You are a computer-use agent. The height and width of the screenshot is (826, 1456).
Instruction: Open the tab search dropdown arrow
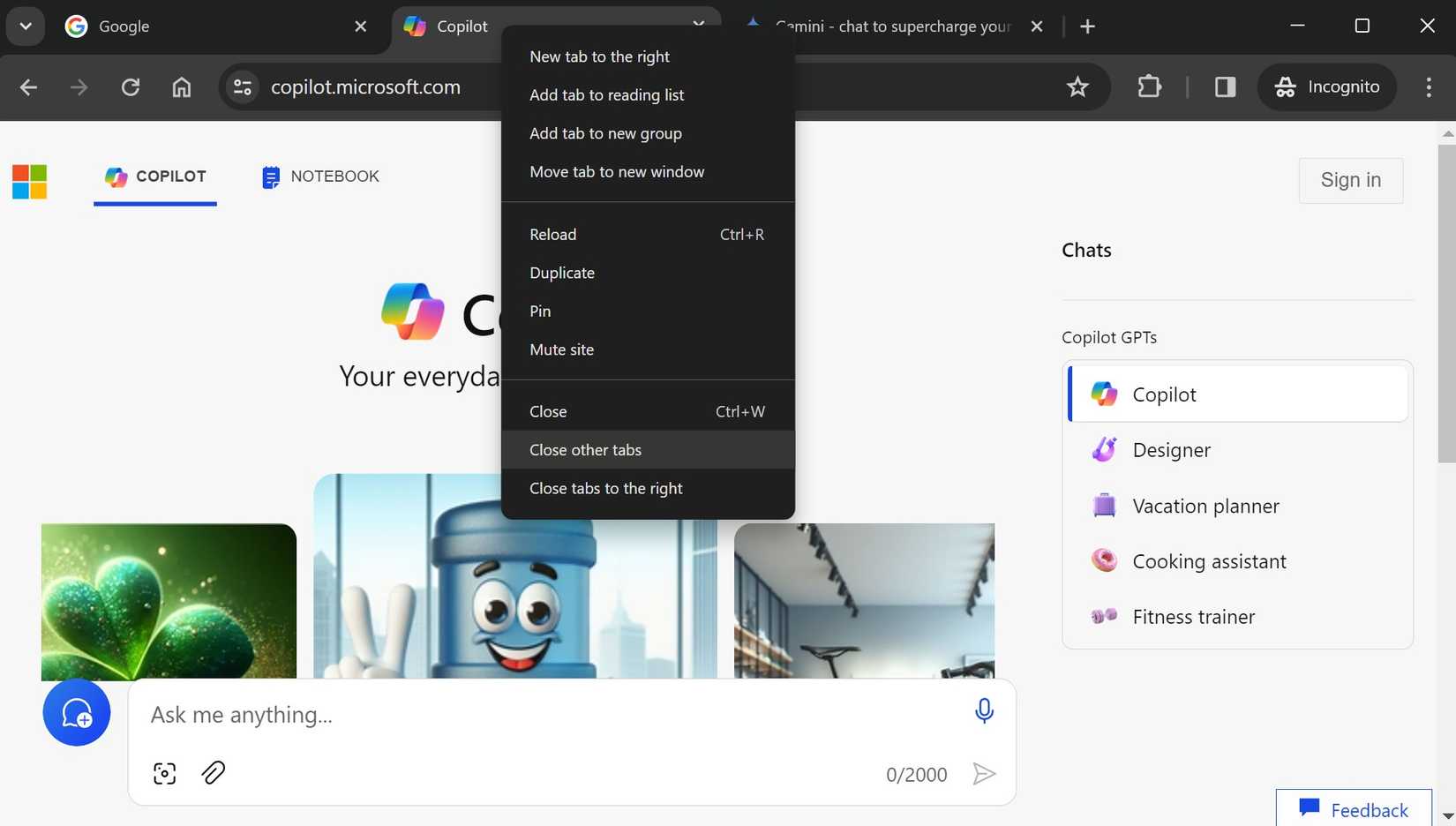(x=25, y=26)
